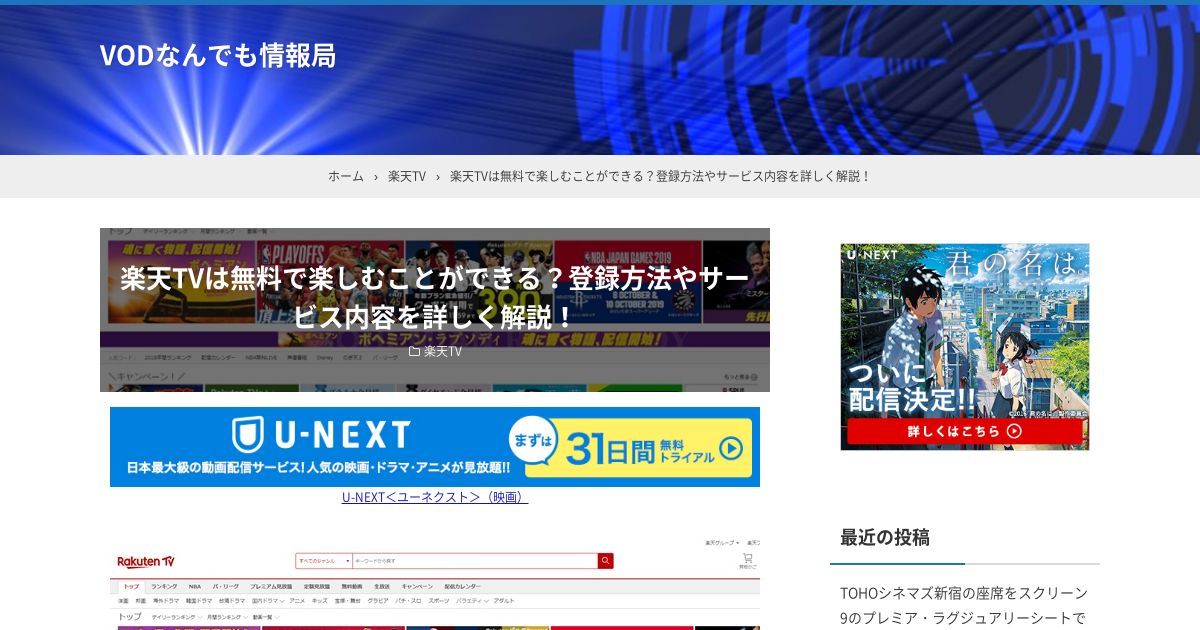Click the embedded Rakuten TV screenshot image
Image resolution: width=1200 pixels, height=630 pixels.
(435, 583)
